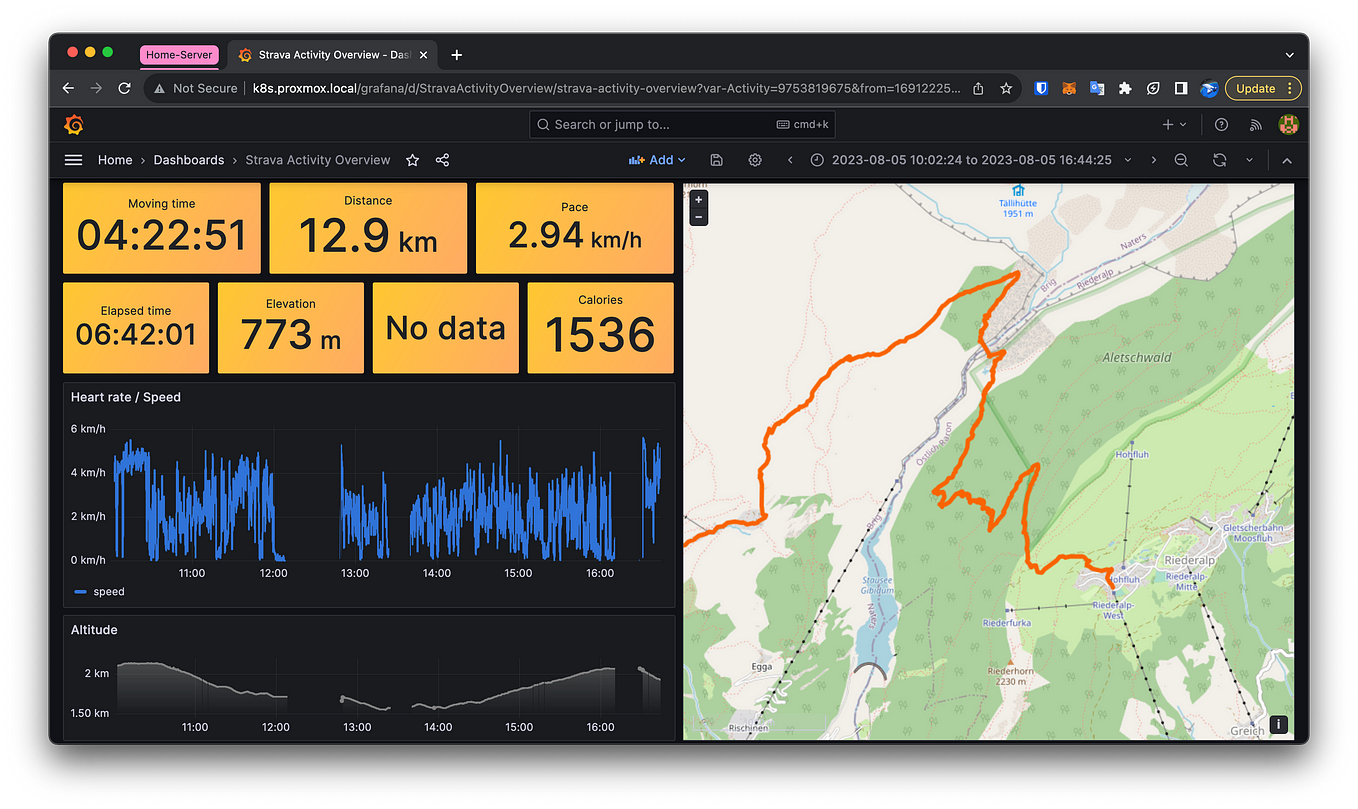
Task: Click the Elevation 773 m panel
Action: click(x=291, y=328)
